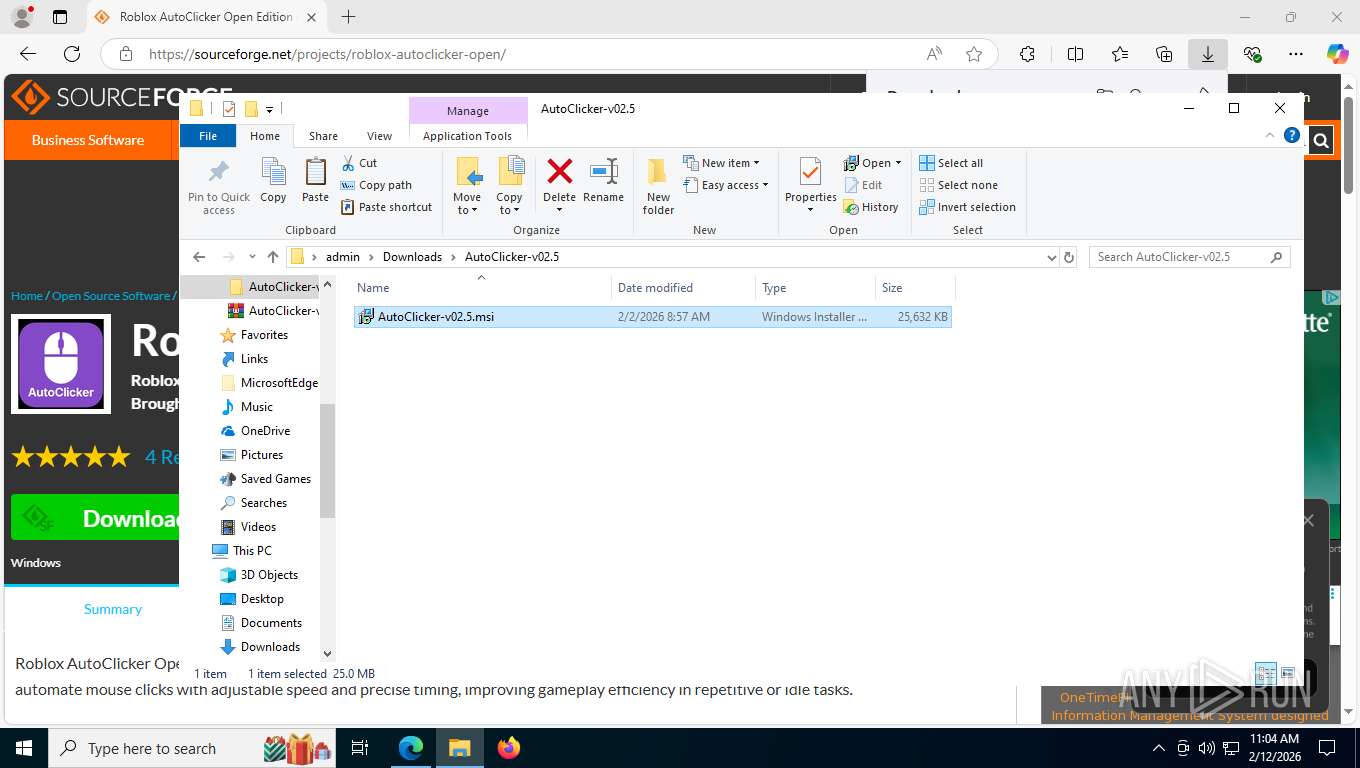
Task: Open Edge Downloads toolbar button
Action: 1208,54
